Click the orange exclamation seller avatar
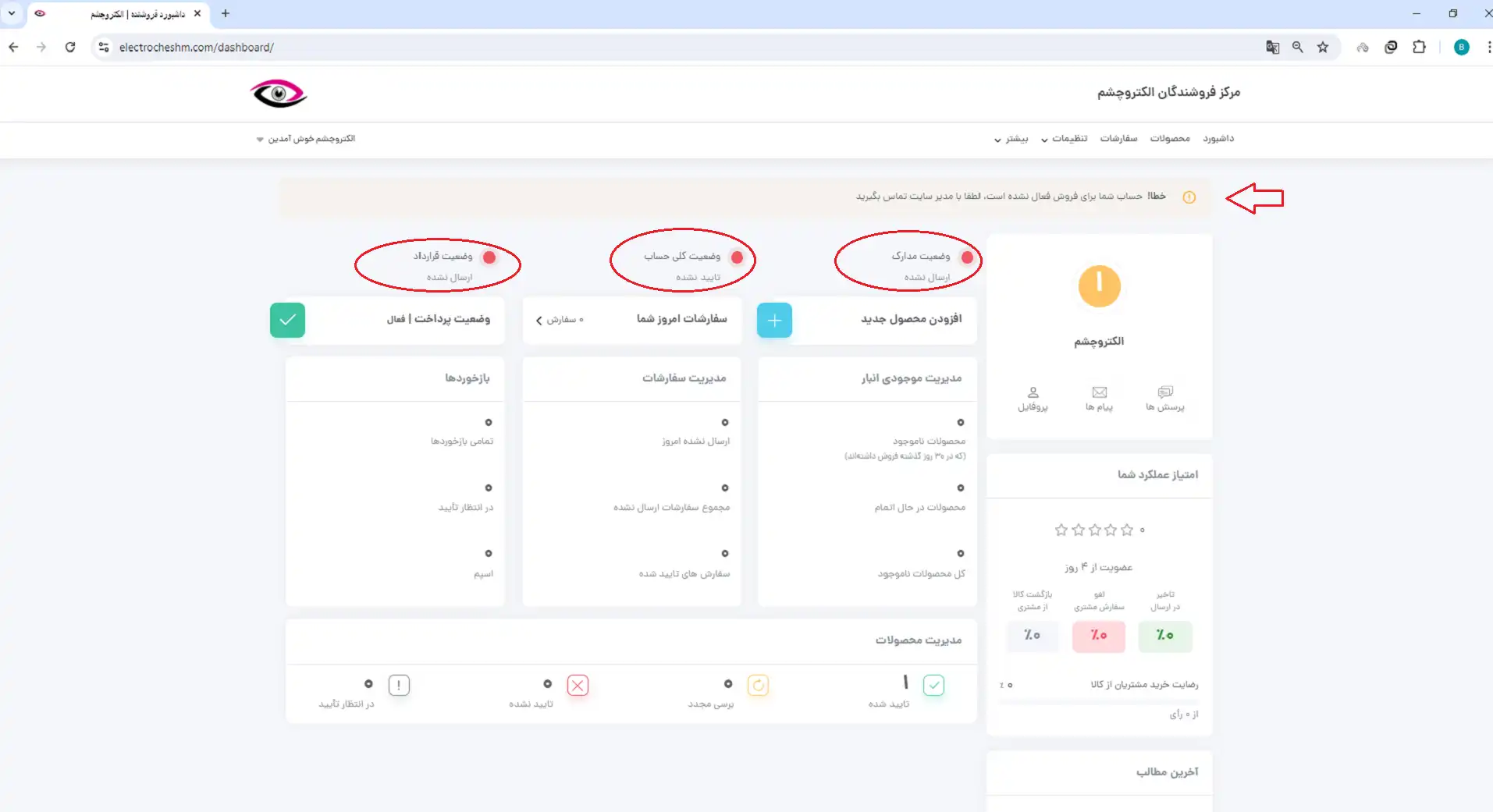 1099,286
